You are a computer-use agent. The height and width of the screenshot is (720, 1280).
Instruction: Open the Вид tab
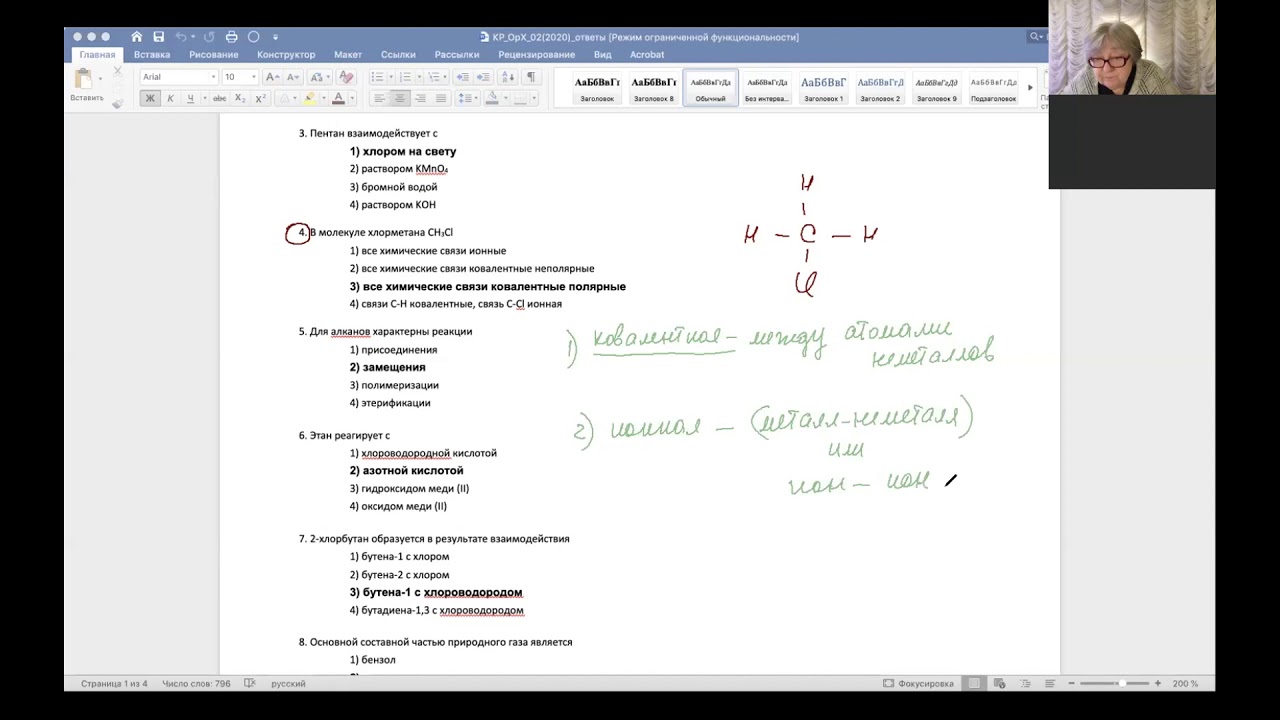(x=602, y=55)
